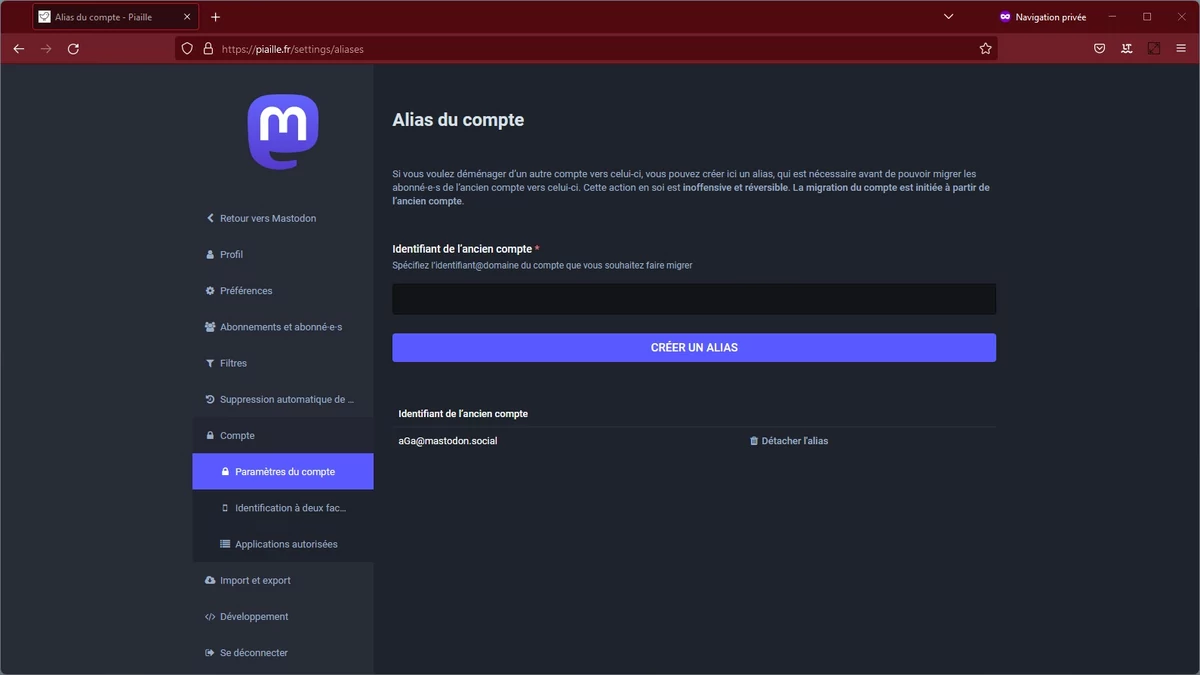Open the Pocket icon in the toolbar
The height and width of the screenshot is (675, 1200).
(x=1099, y=48)
